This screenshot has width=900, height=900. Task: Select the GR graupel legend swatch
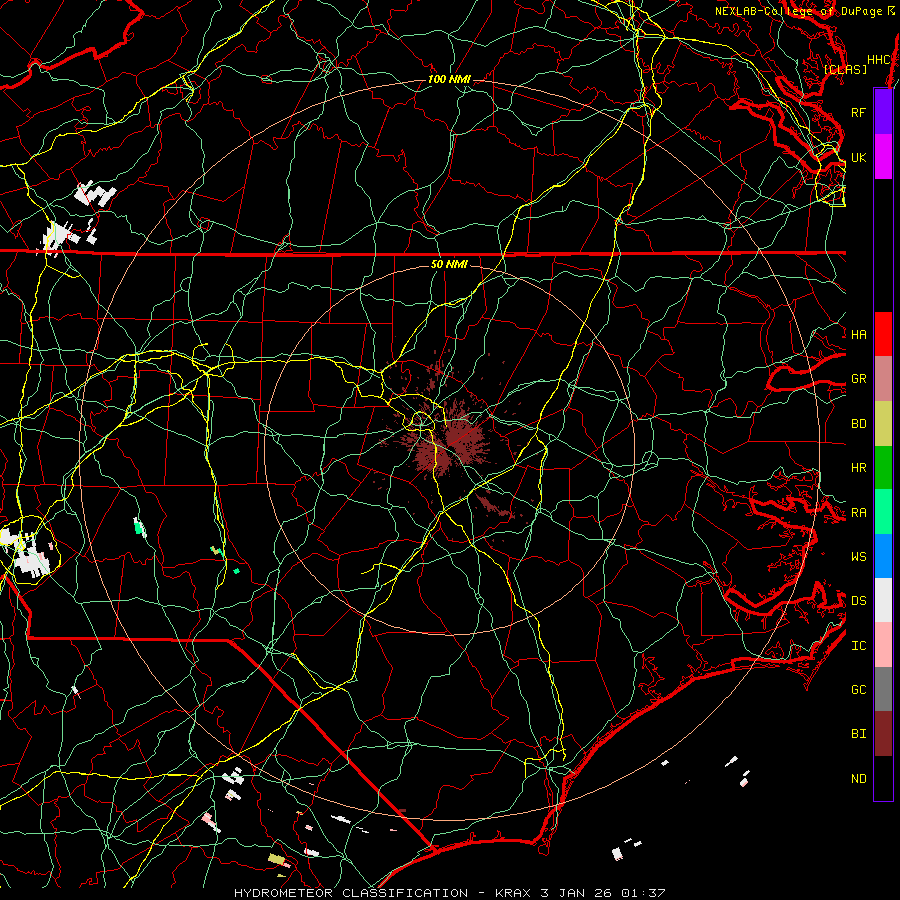click(x=883, y=379)
